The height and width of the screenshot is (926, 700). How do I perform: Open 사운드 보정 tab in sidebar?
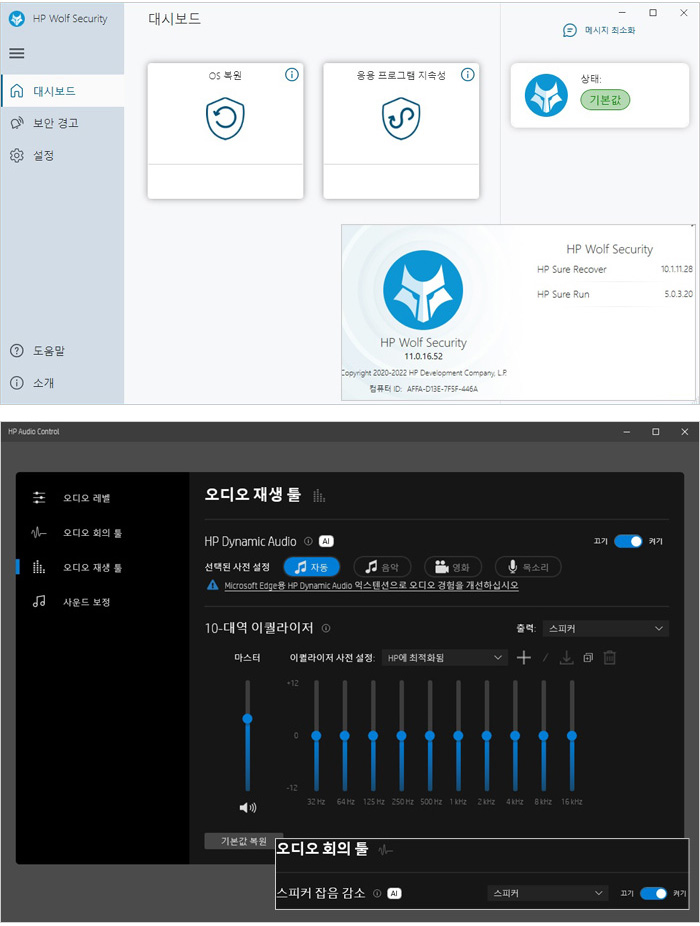click(x=87, y=602)
